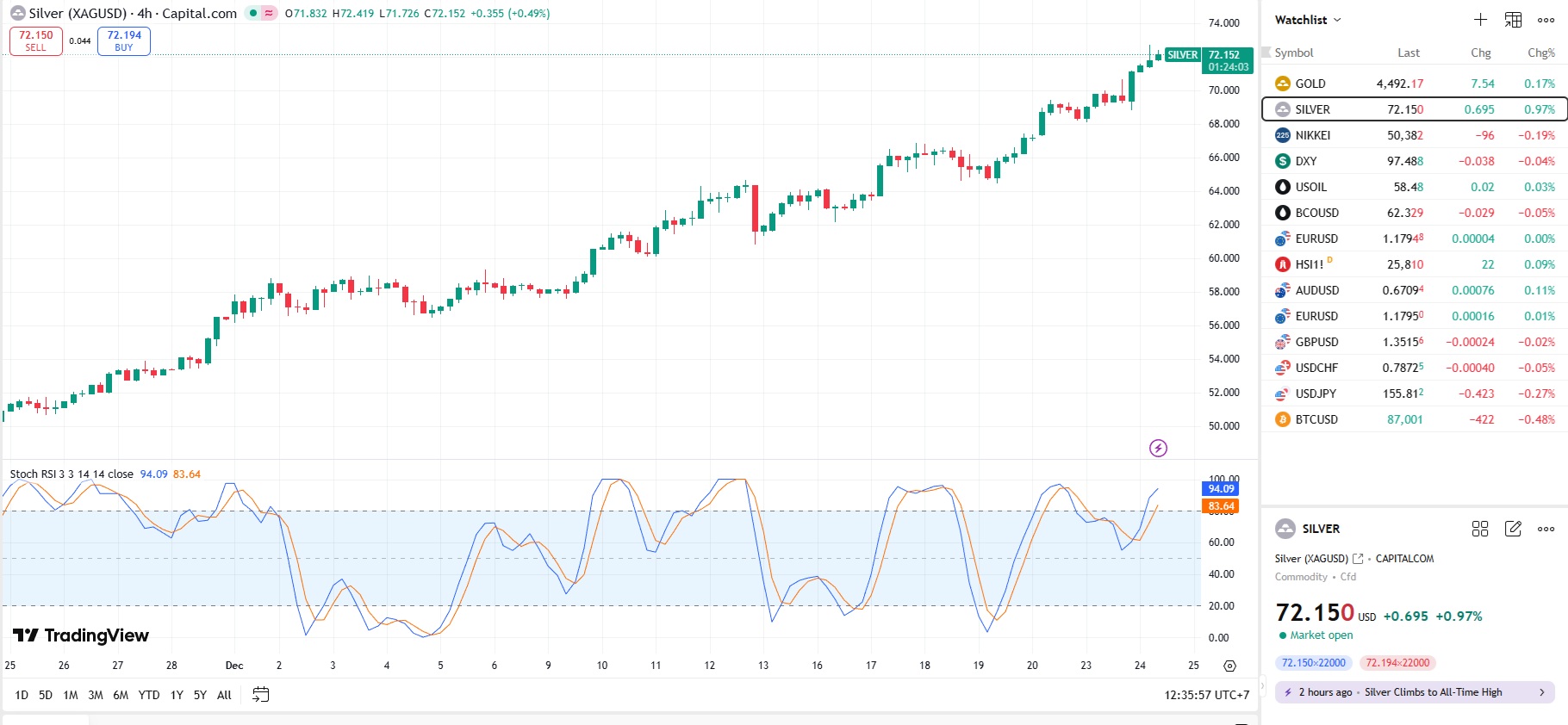1568x725 pixels.
Task: Click the edit note icon beside SILVER
Action: click(x=1513, y=529)
